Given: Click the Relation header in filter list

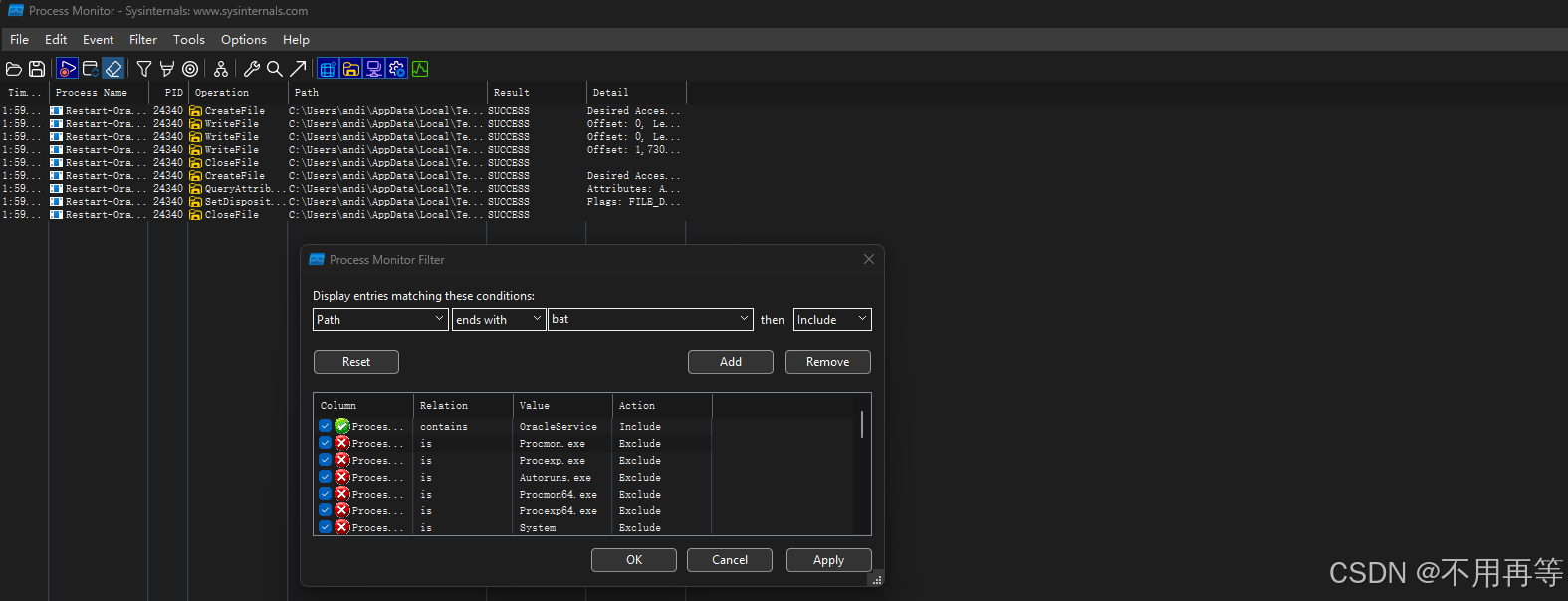Looking at the screenshot, I should (x=463, y=406).
